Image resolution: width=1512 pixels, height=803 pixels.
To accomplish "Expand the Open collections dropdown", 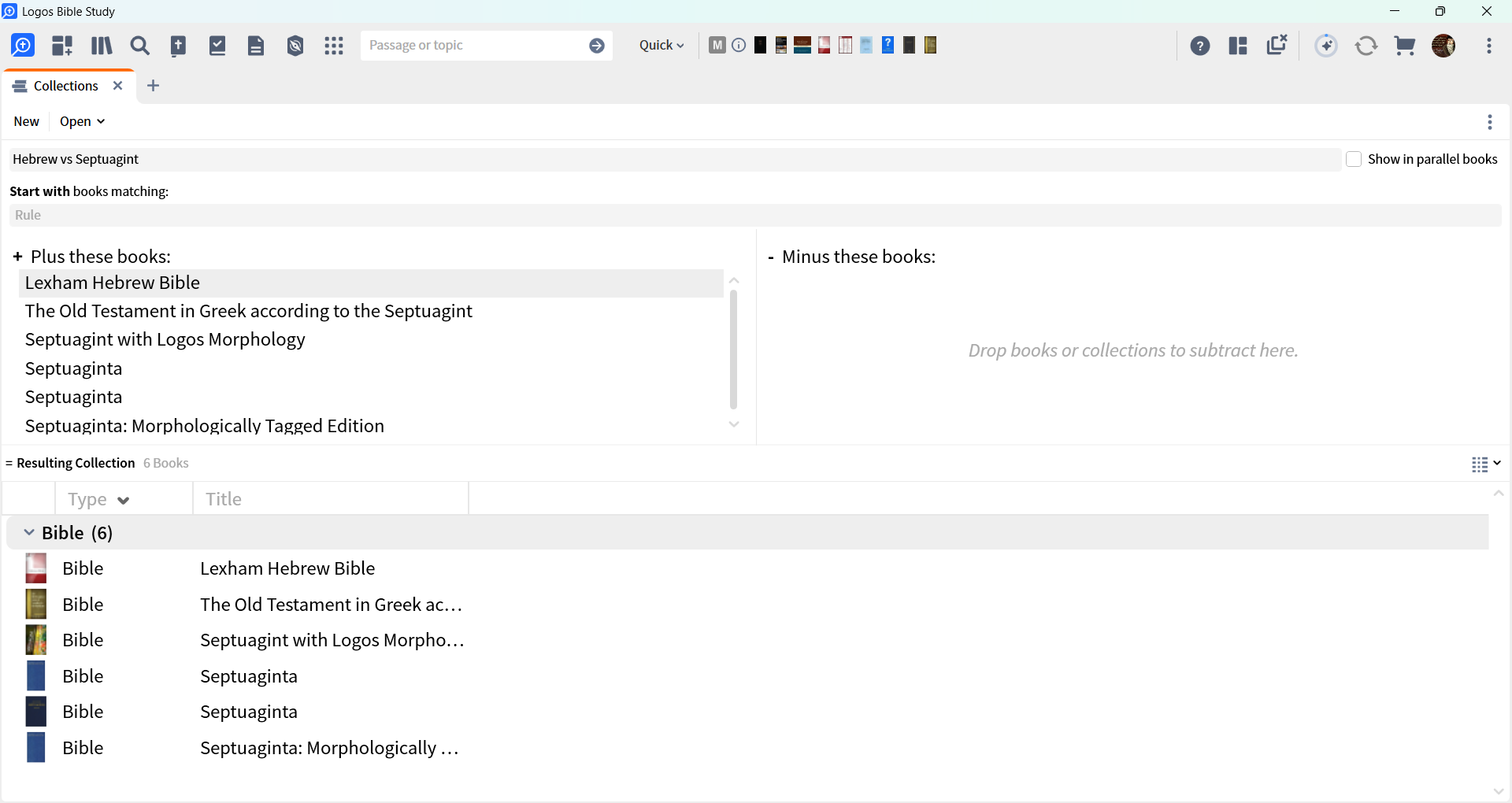I will [x=82, y=121].
